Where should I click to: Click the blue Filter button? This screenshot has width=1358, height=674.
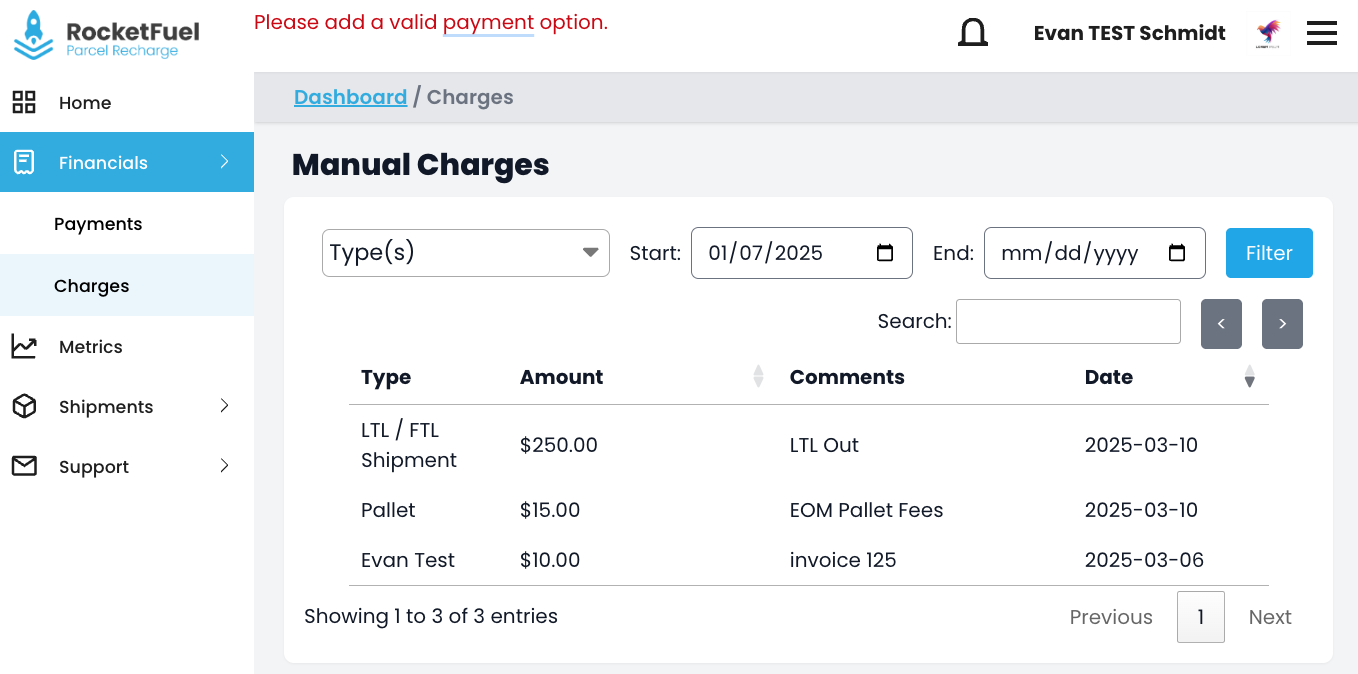point(1268,253)
